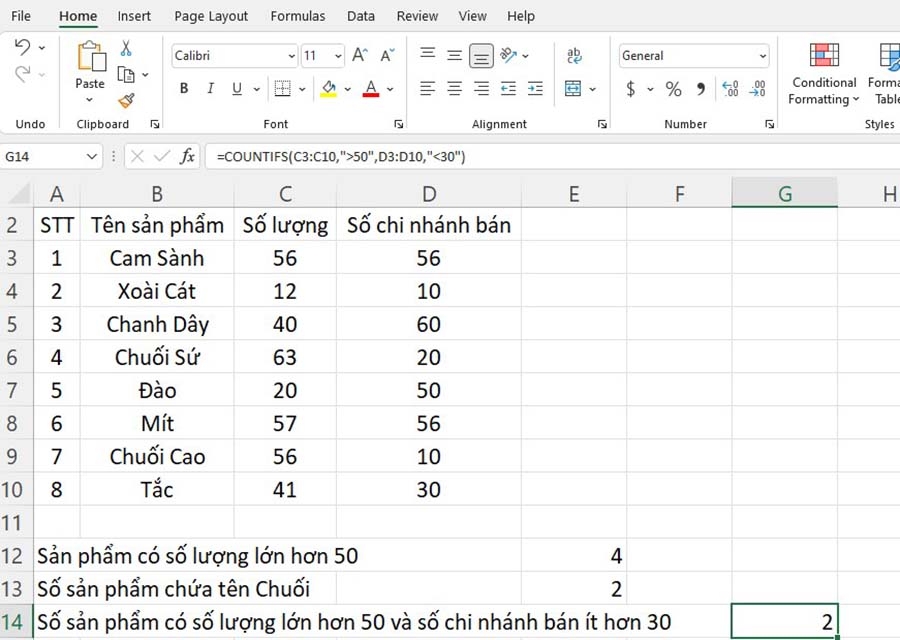Cancel the formula entry with X

[x=137, y=156]
